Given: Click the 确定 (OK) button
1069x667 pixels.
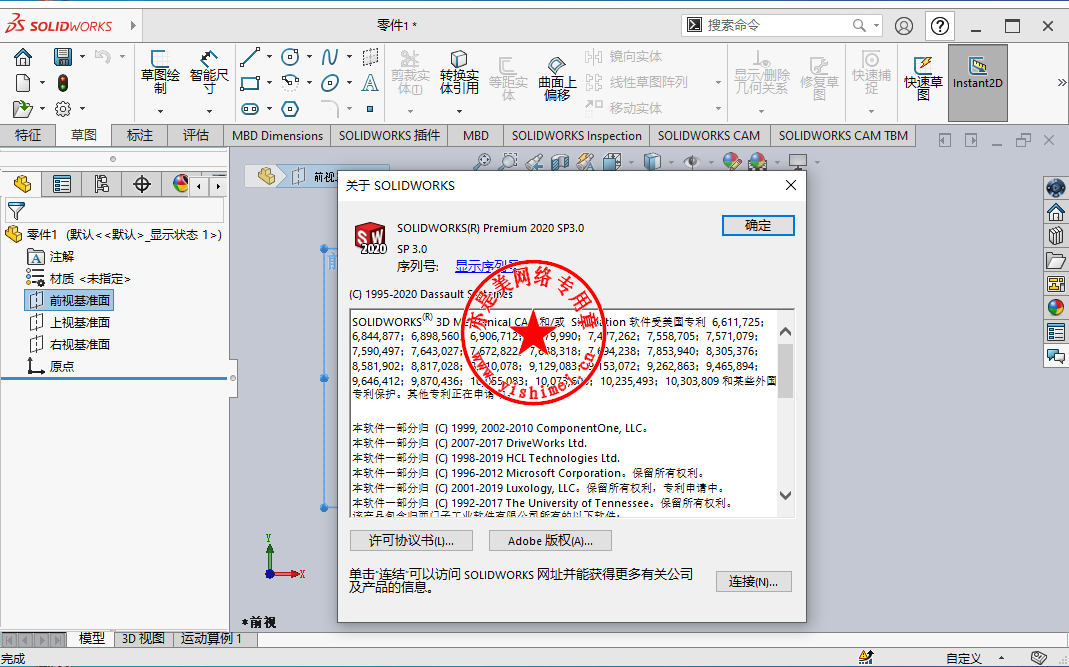Looking at the screenshot, I should (758, 226).
